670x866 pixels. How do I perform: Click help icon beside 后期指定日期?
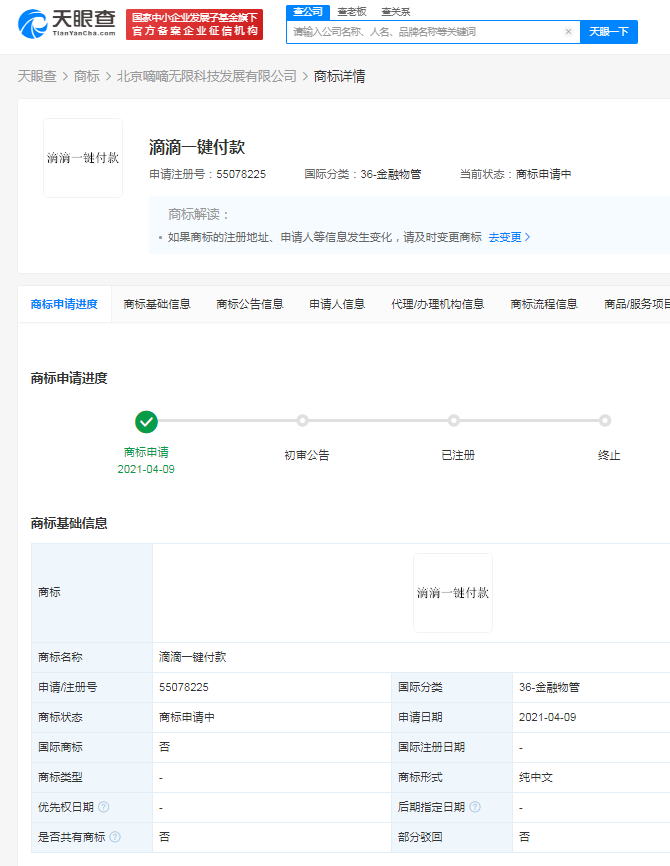click(x=475, y=807)
